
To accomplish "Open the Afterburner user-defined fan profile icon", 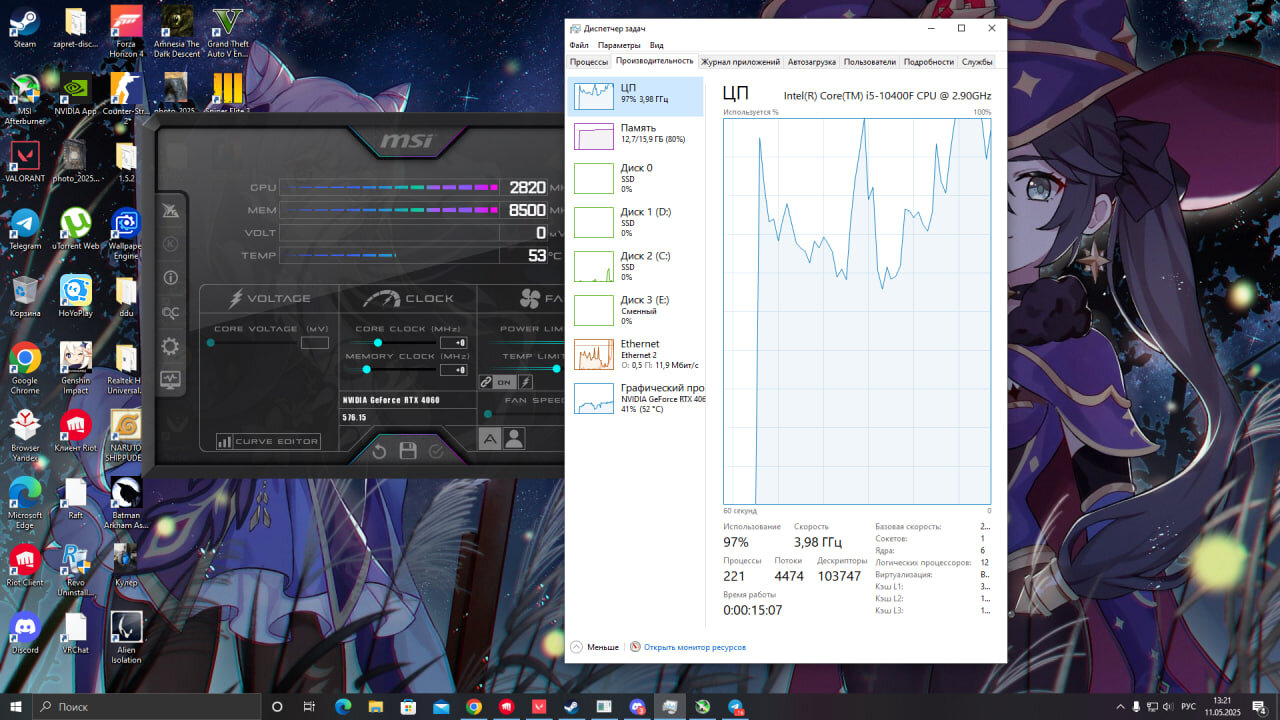I will [514, 437].
